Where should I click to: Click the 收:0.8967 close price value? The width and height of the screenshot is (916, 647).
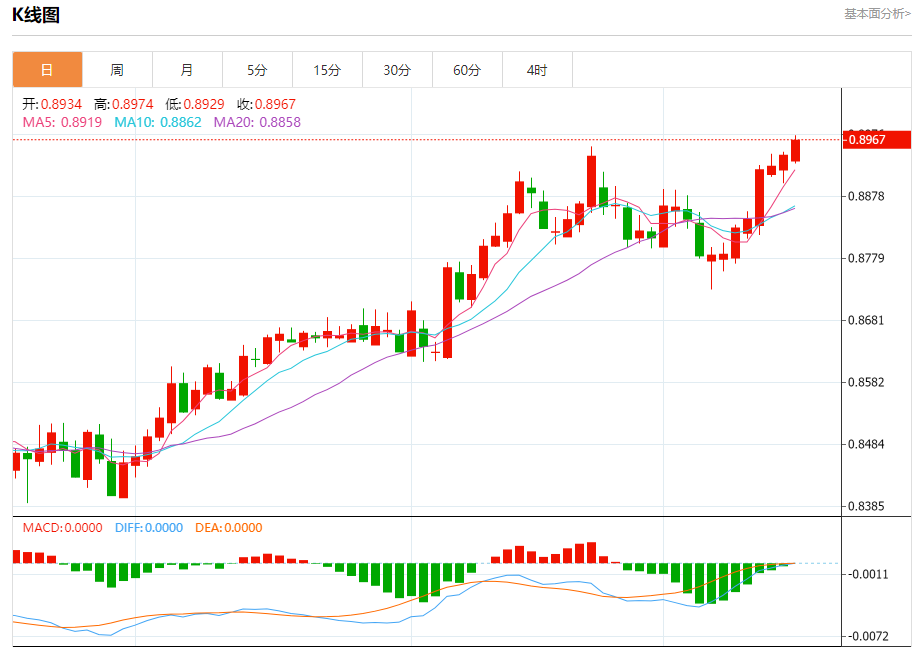click(x=266, y=104)
